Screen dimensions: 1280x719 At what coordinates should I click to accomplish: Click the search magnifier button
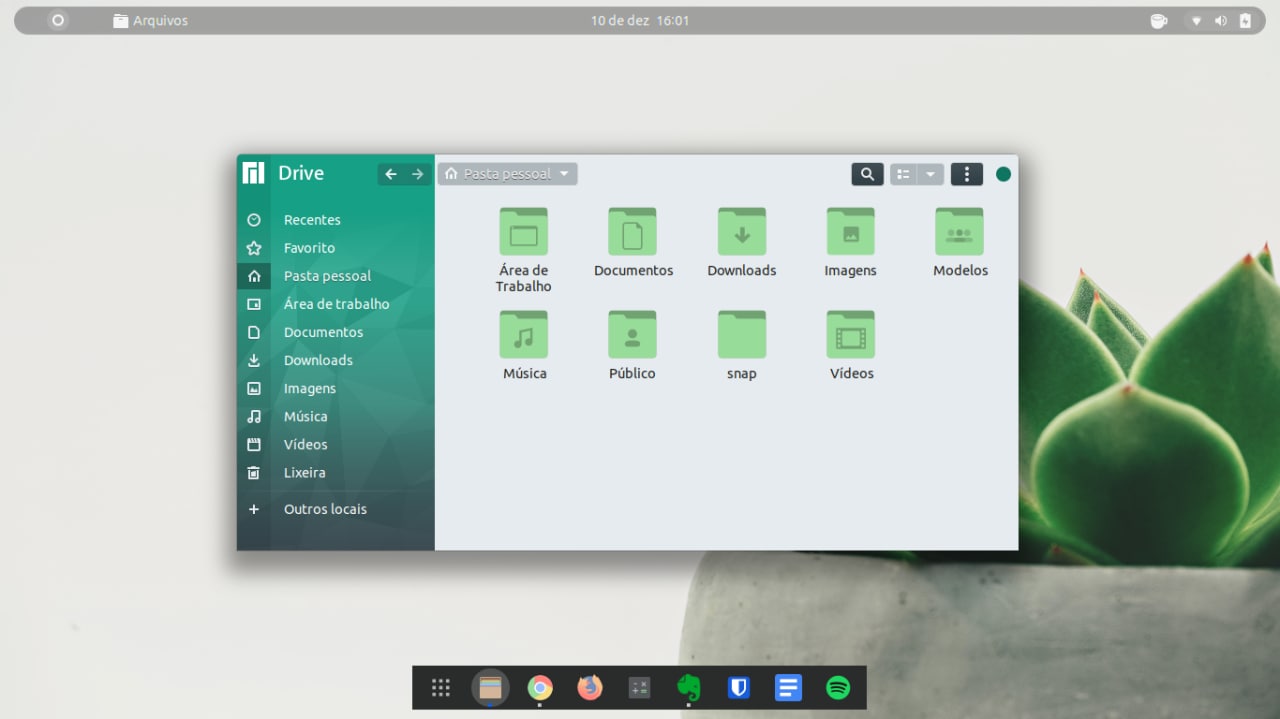[x=867, y=174]
